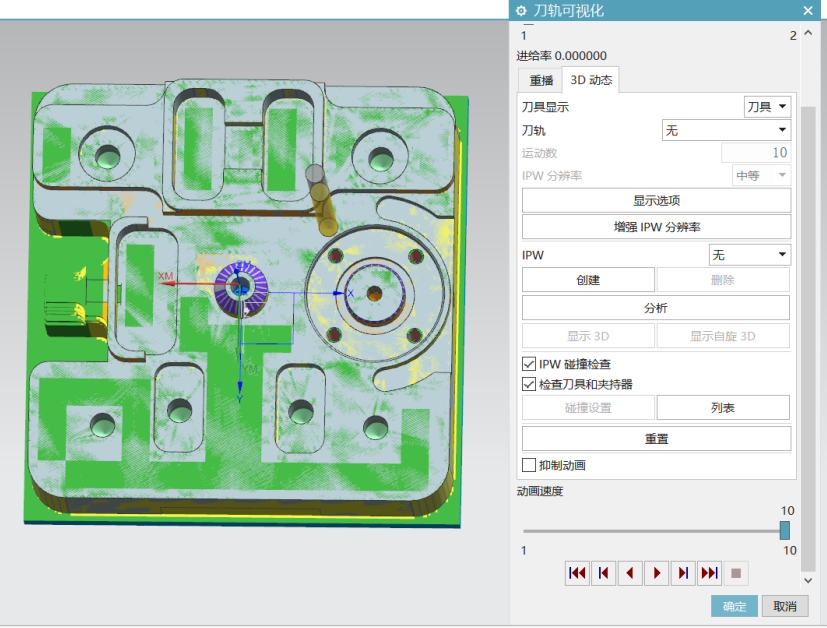
Task: Open the 刀轨 dropdown set to 无
Action: (726, 130)
